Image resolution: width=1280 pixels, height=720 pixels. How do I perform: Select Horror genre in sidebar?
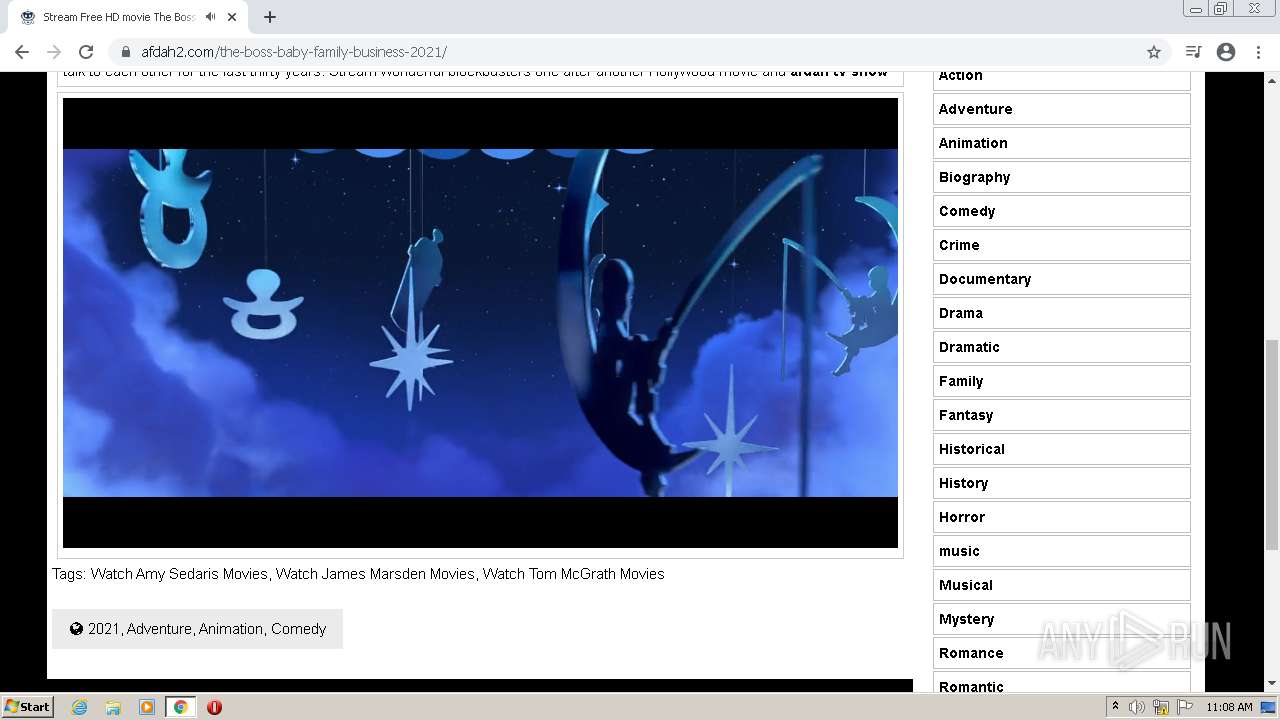tap(1062, 517)
